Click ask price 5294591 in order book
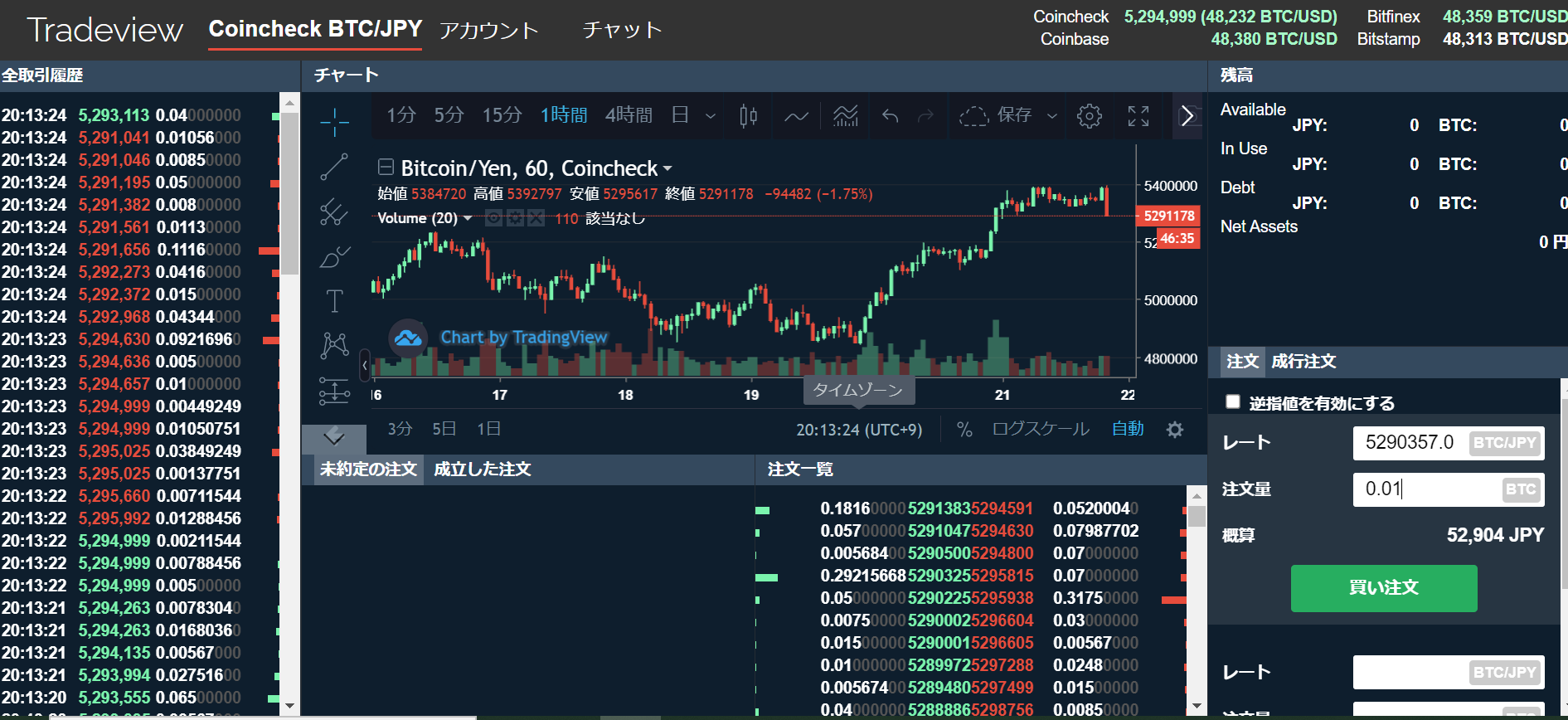 (x=1002, y=508)
